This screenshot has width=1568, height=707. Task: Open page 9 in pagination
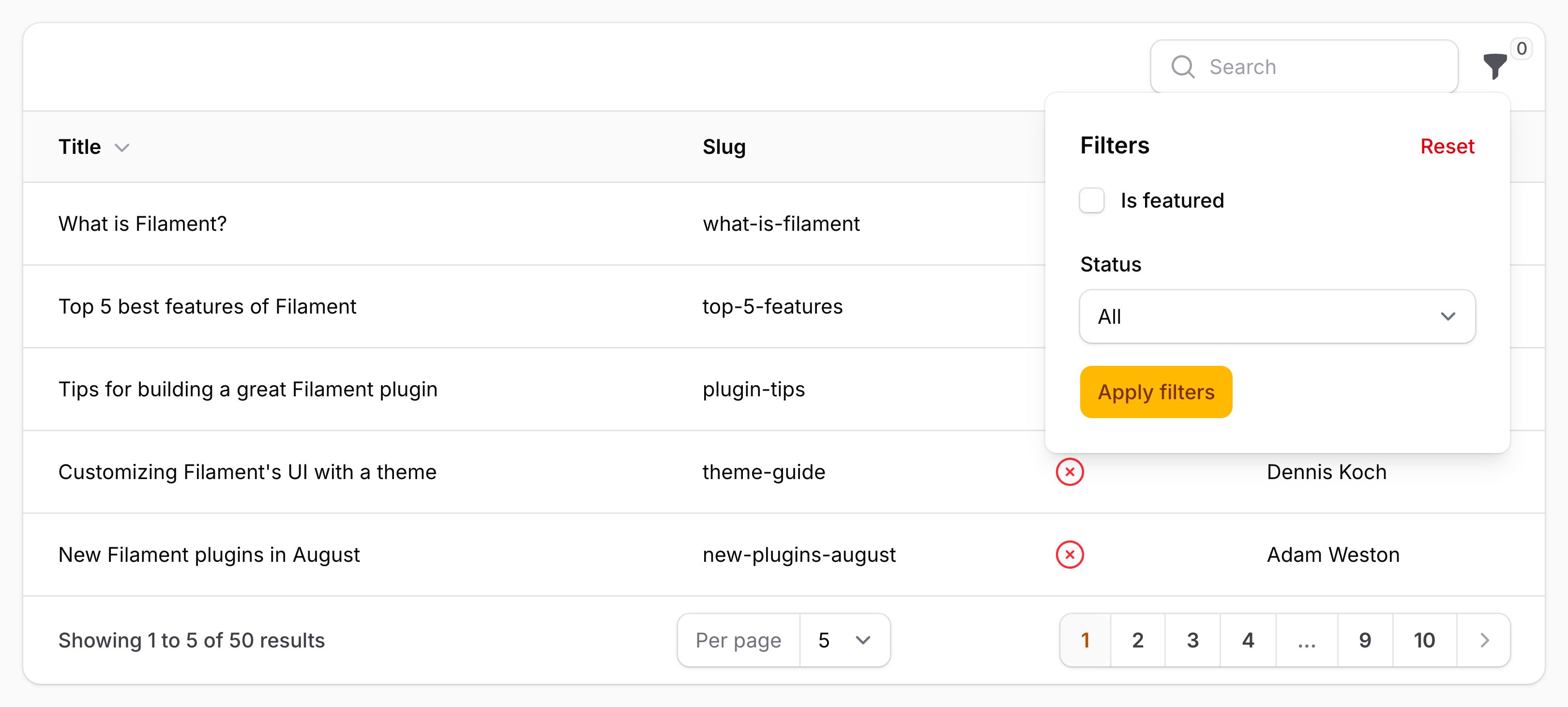pyautogui.click(x=1365, y=640)
